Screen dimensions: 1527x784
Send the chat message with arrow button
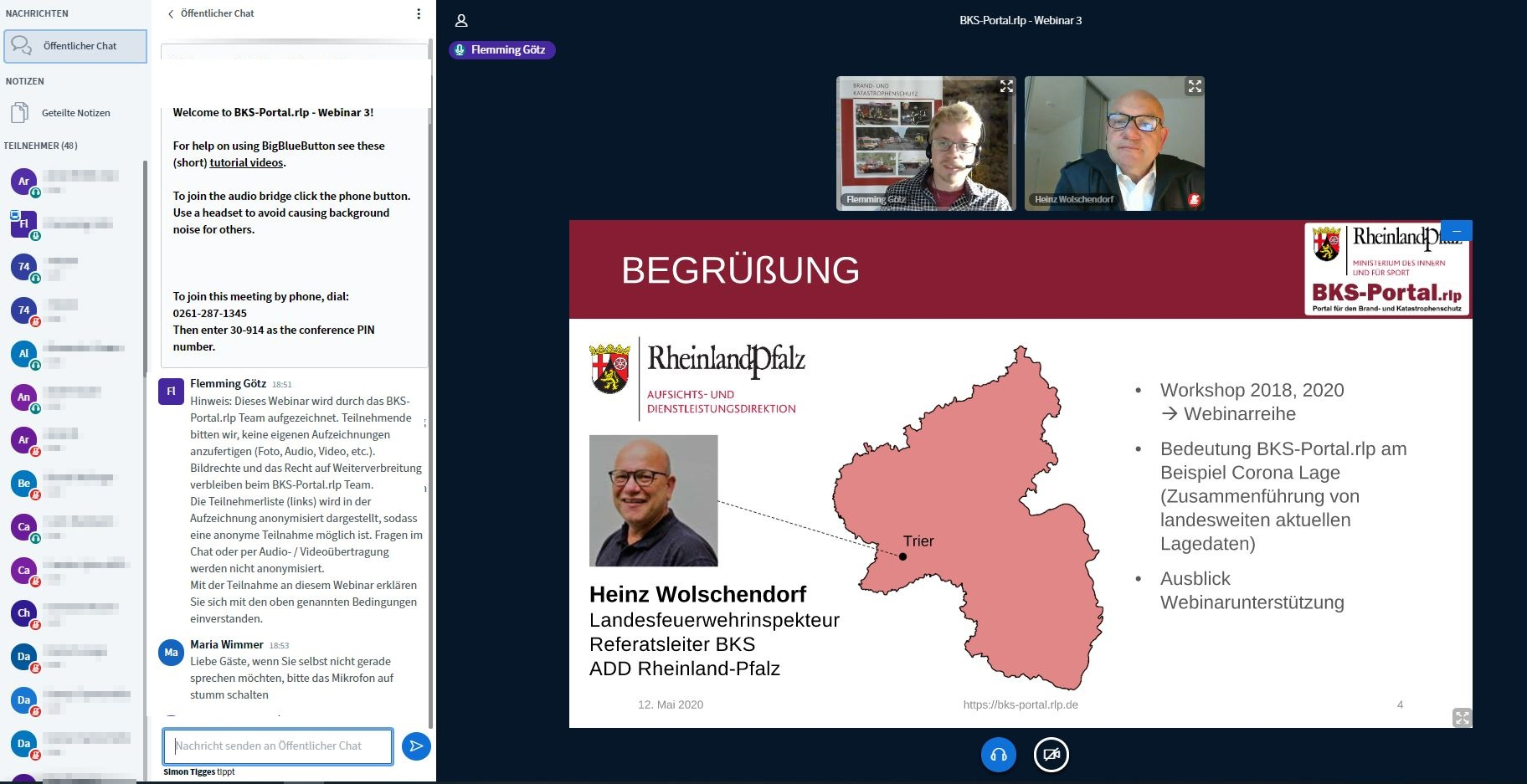coord(416,746)
